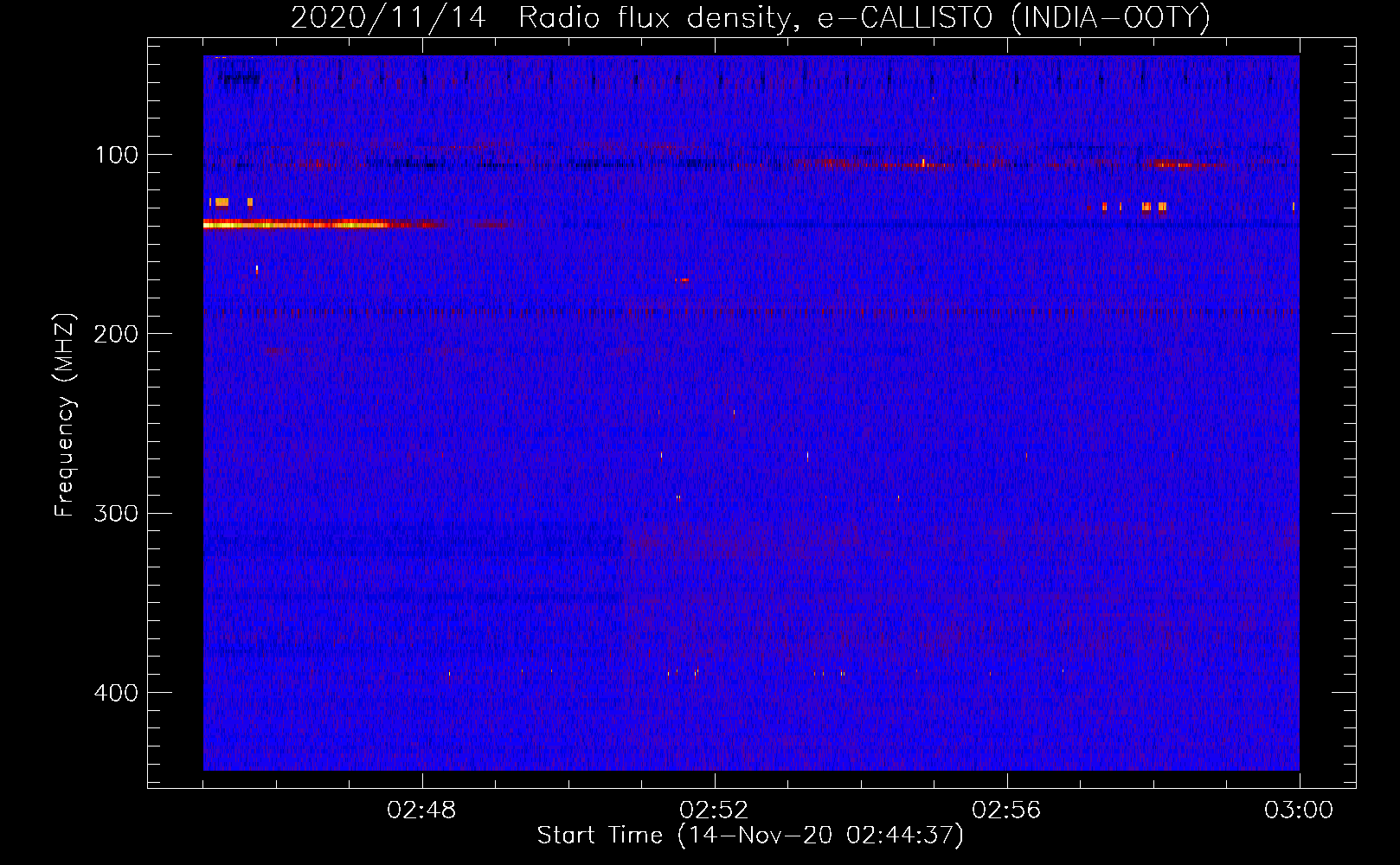1400x865 pixels.
Task: Pick the 400 frequency tick label
Action: (117, 693)
